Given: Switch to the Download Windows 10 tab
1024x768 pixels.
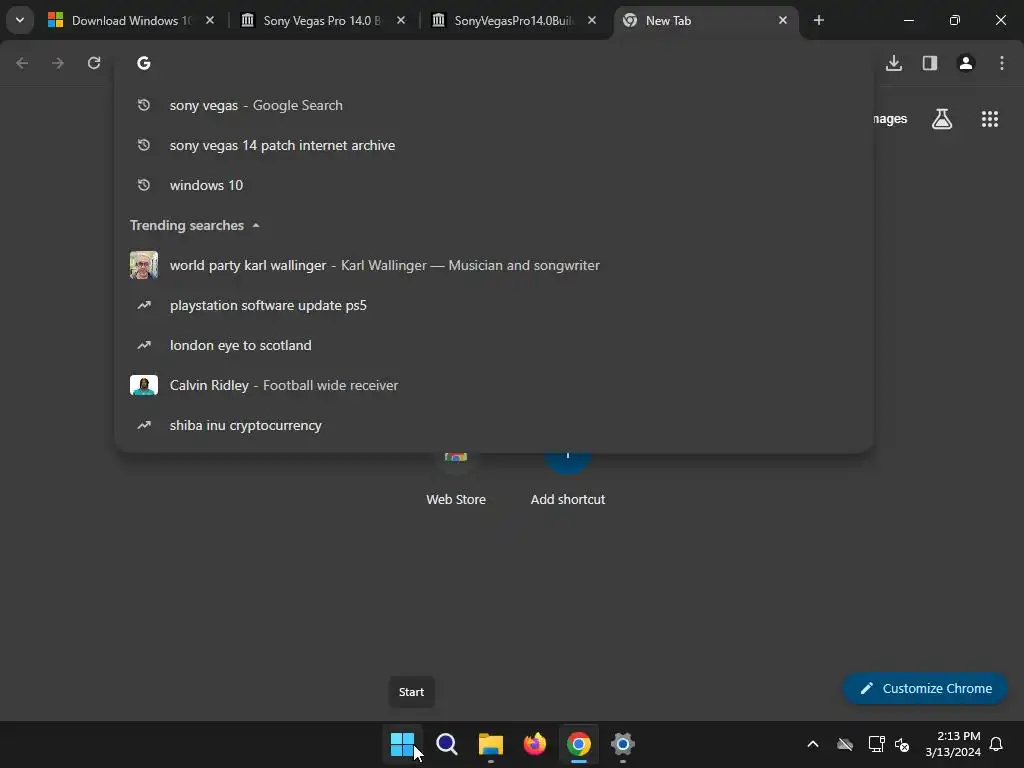Looking at the screenshot, I should 131,20.
